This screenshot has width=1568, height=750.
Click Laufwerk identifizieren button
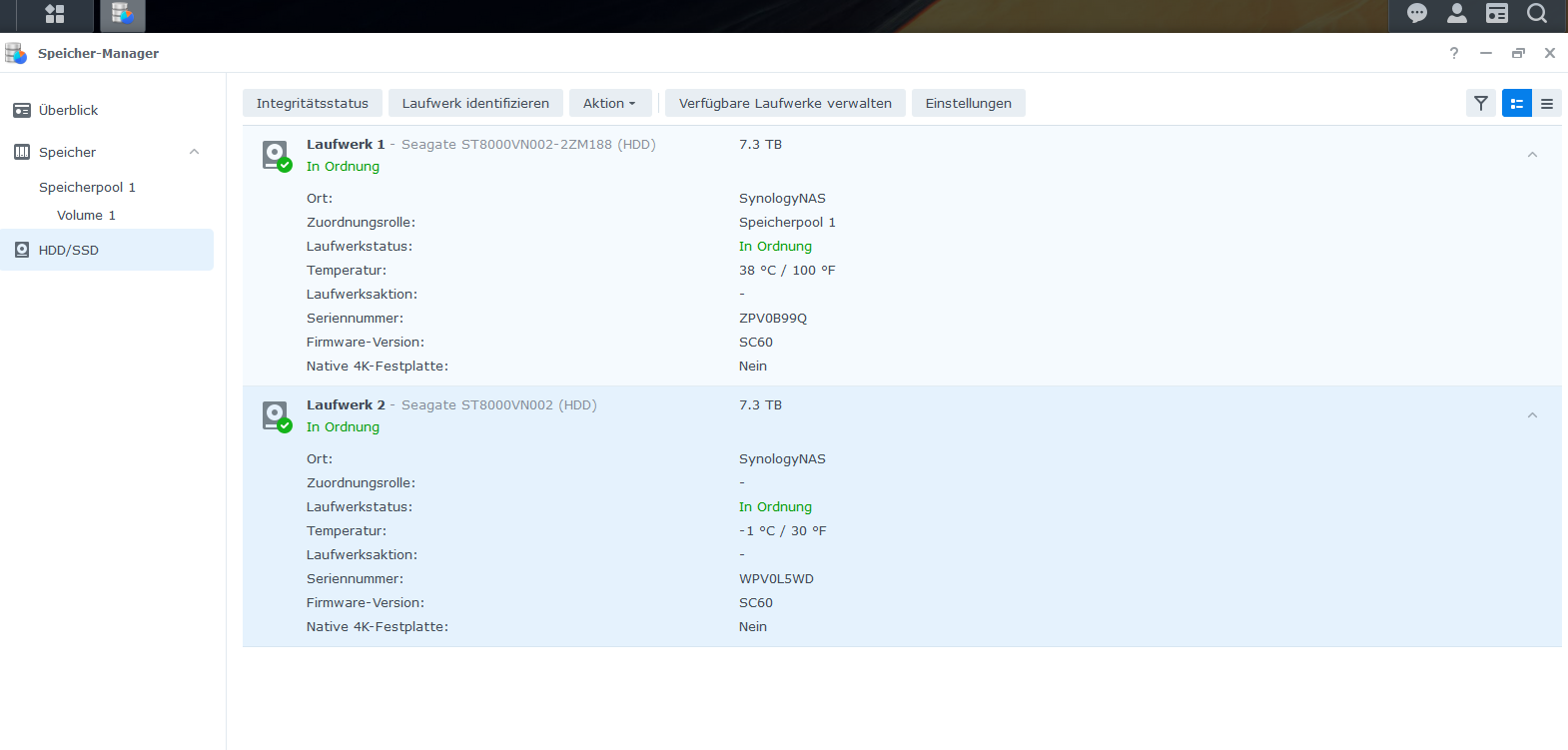point(475,103)
